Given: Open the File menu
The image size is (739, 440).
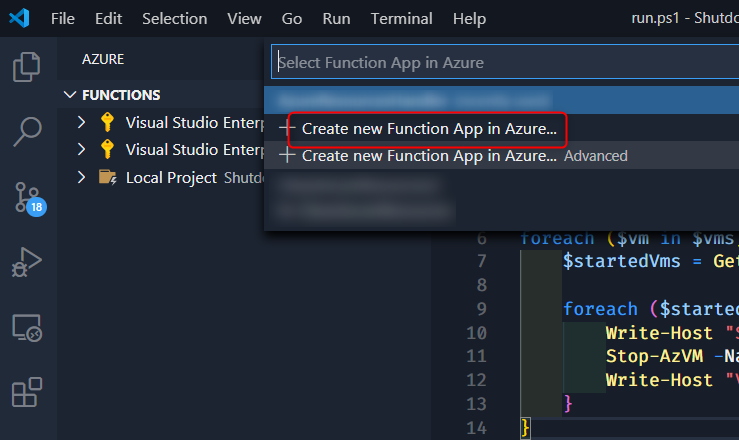Looking at the screenshot, I should click(62, 19).
